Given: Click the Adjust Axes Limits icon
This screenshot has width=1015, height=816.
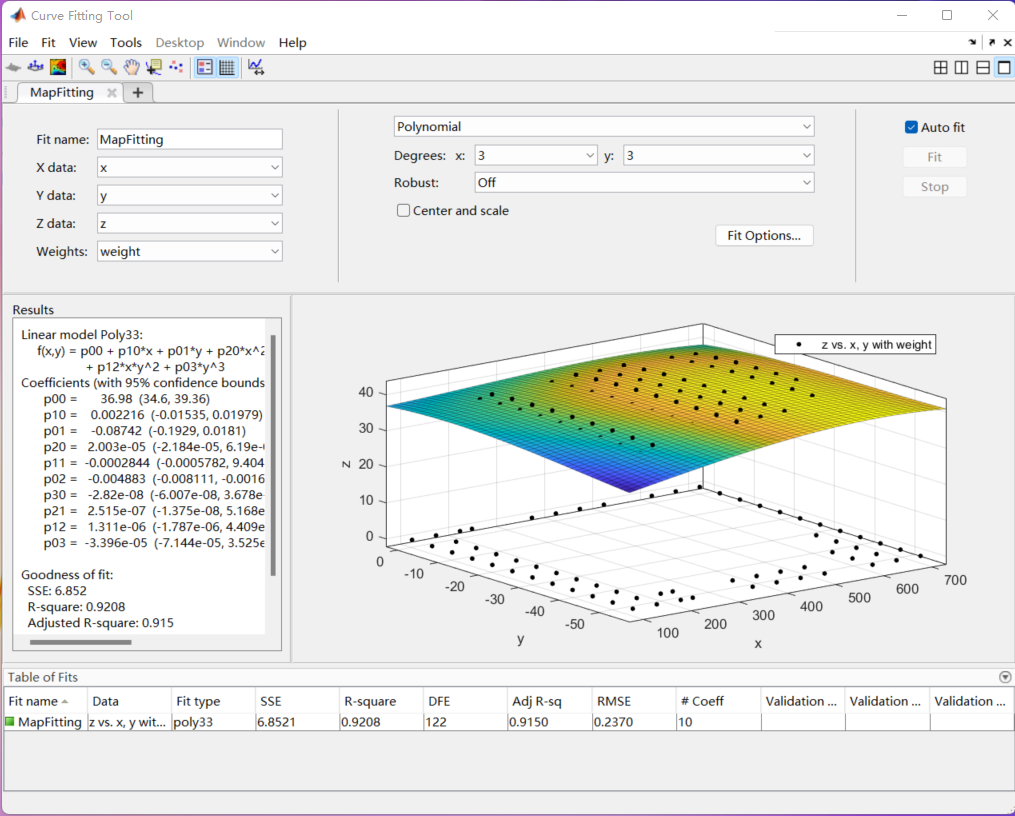Looking at the screenshot, I should point(256,67).
